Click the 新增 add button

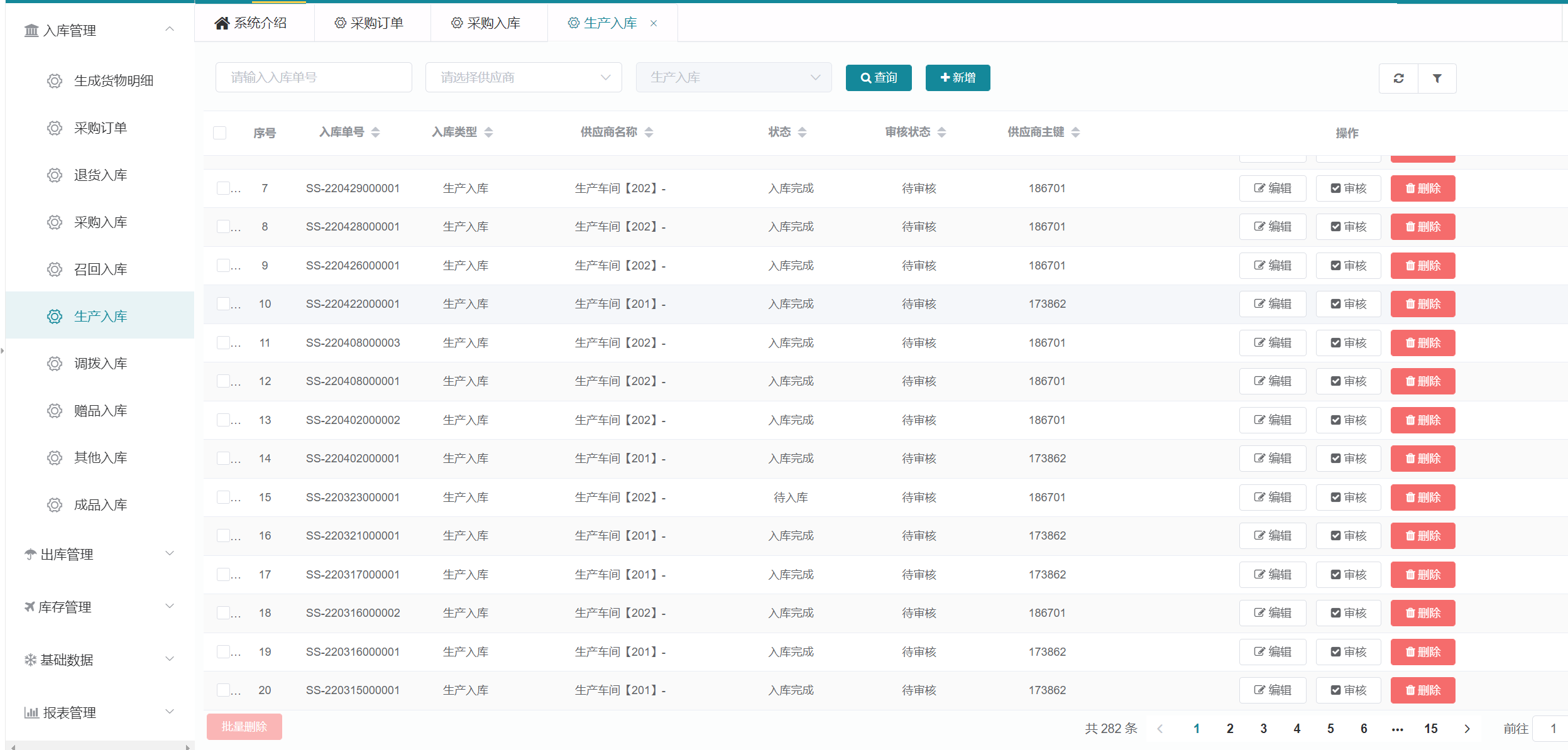click(958, 78)
